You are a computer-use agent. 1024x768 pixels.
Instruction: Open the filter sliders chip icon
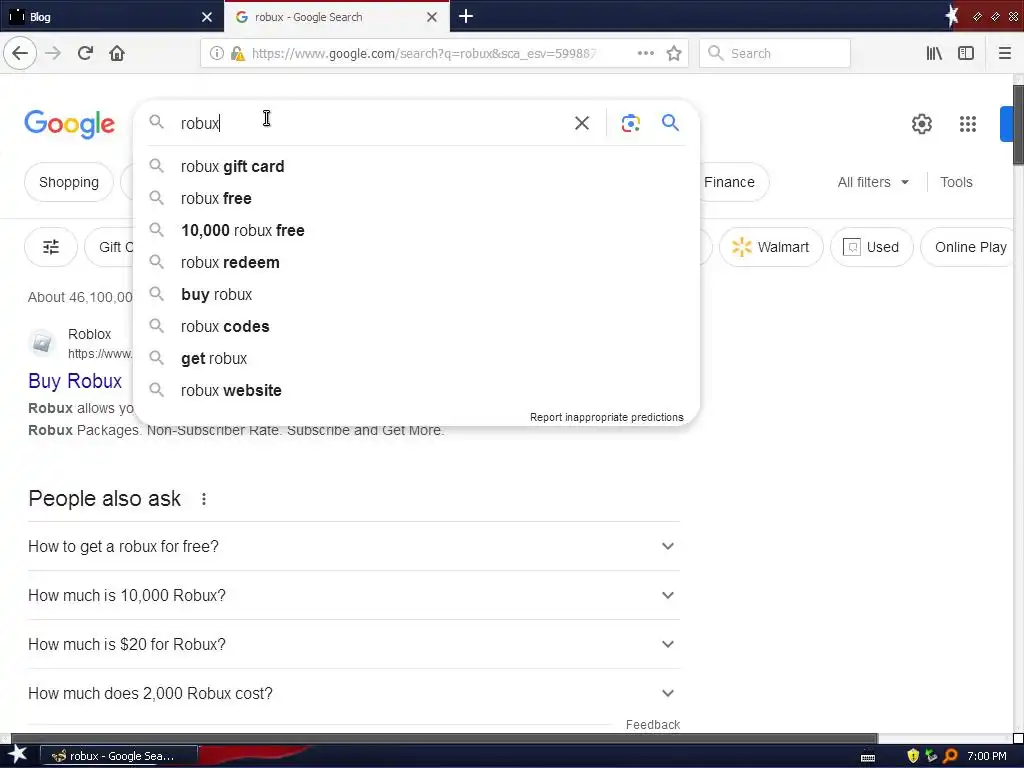tap(51, 247)
